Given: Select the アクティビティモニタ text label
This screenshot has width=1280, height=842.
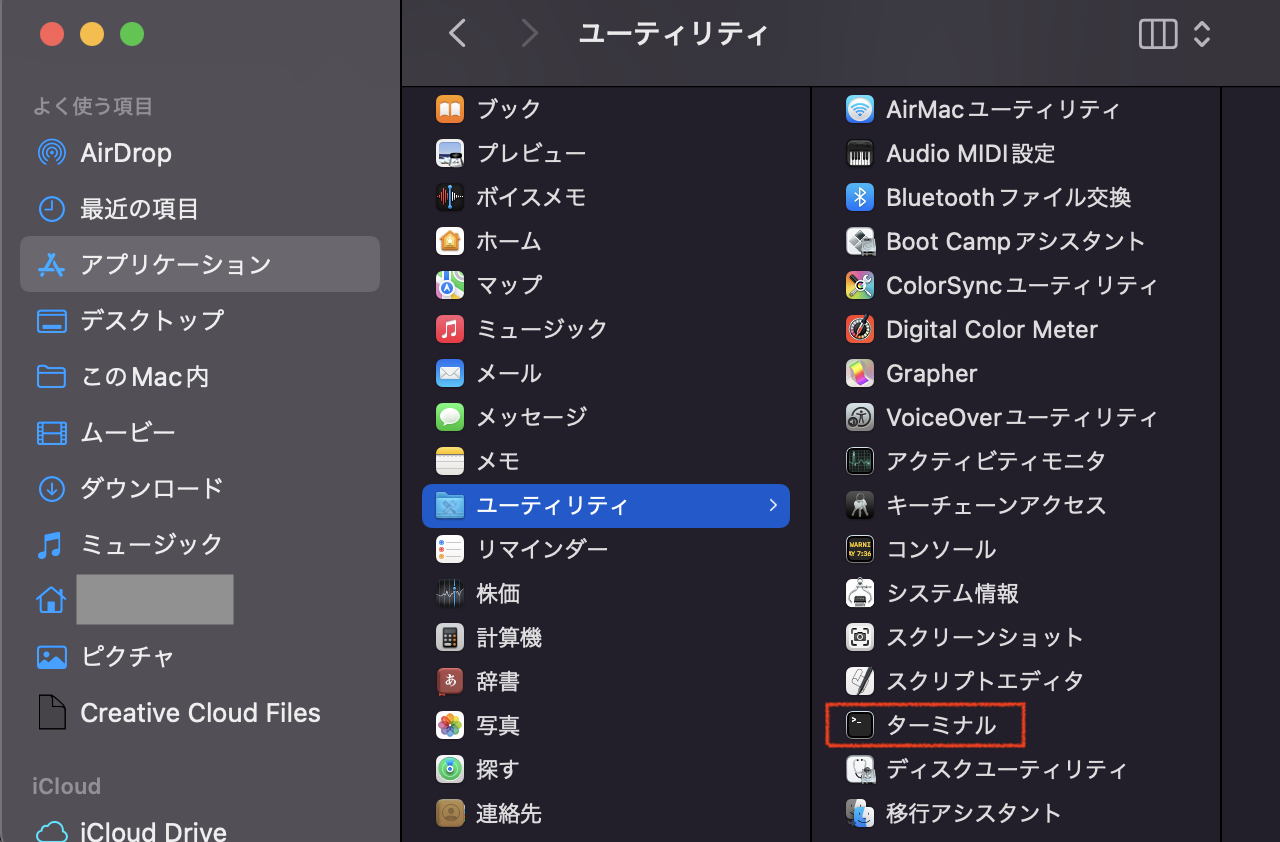Looking at the screenshot, I should click(996, 461).
